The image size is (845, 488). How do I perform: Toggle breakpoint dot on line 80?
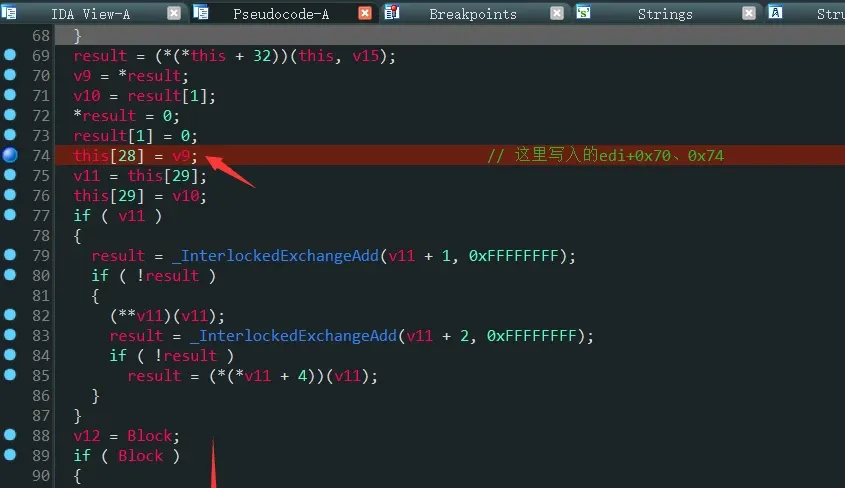(10, 274)
